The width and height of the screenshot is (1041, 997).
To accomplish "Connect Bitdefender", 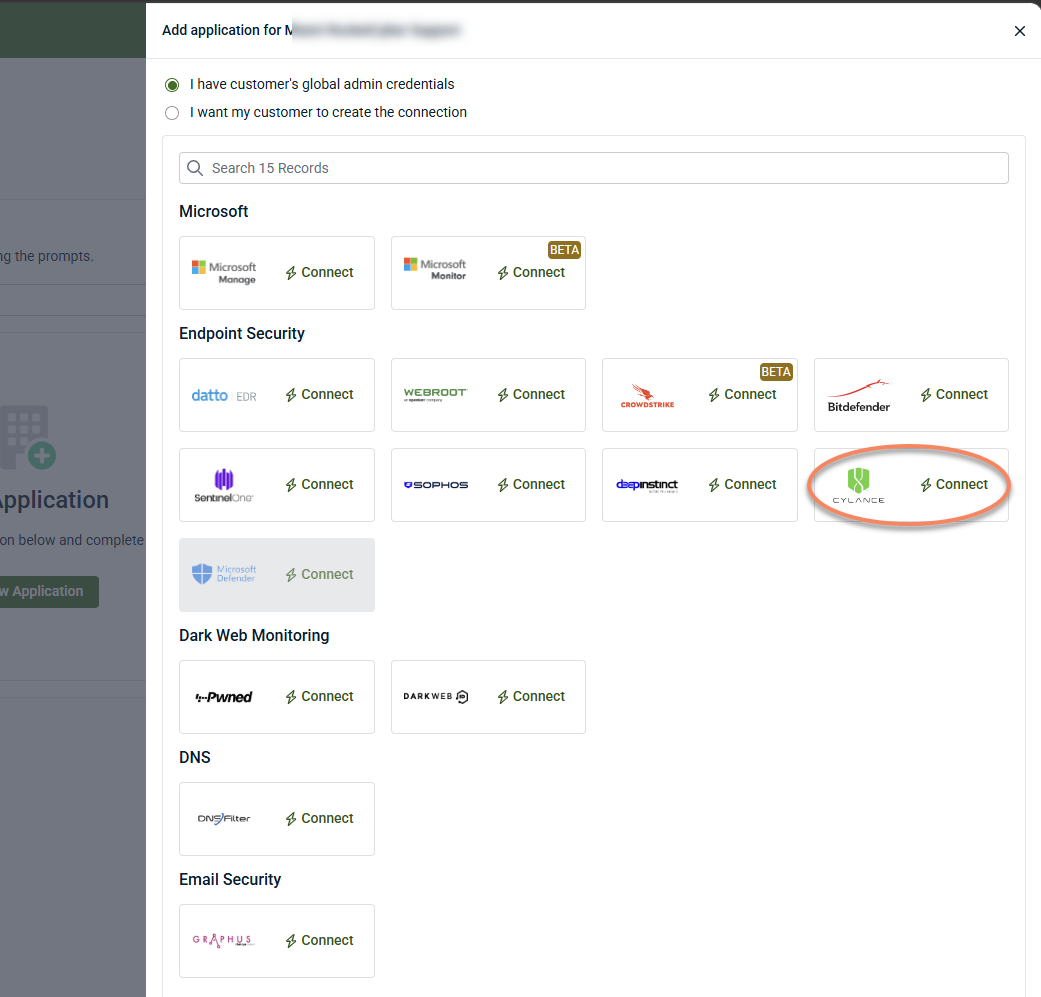I will point(954,394).
